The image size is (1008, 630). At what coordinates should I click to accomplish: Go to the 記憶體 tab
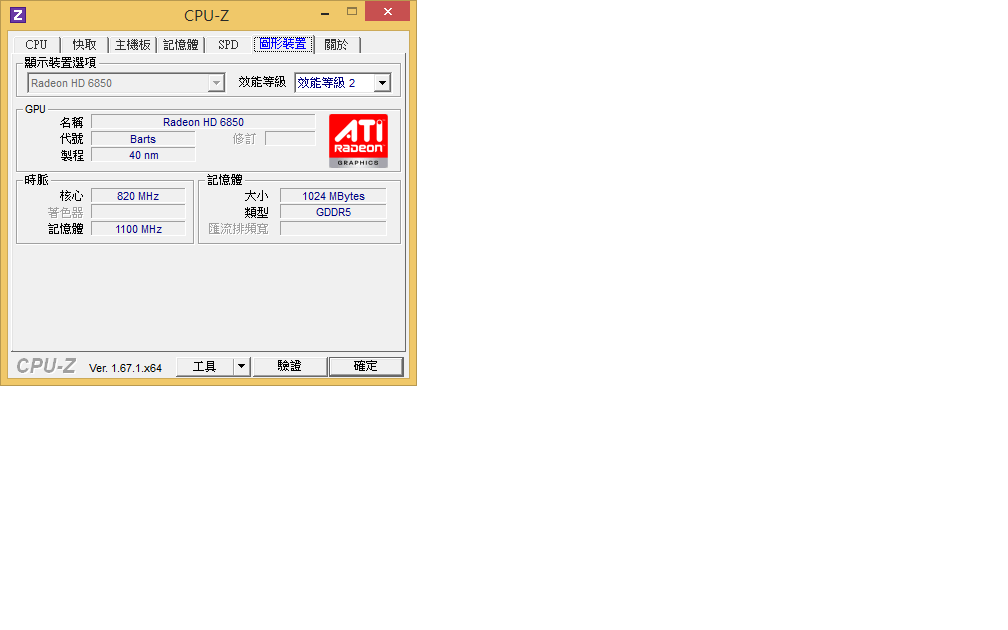(181, 44)
